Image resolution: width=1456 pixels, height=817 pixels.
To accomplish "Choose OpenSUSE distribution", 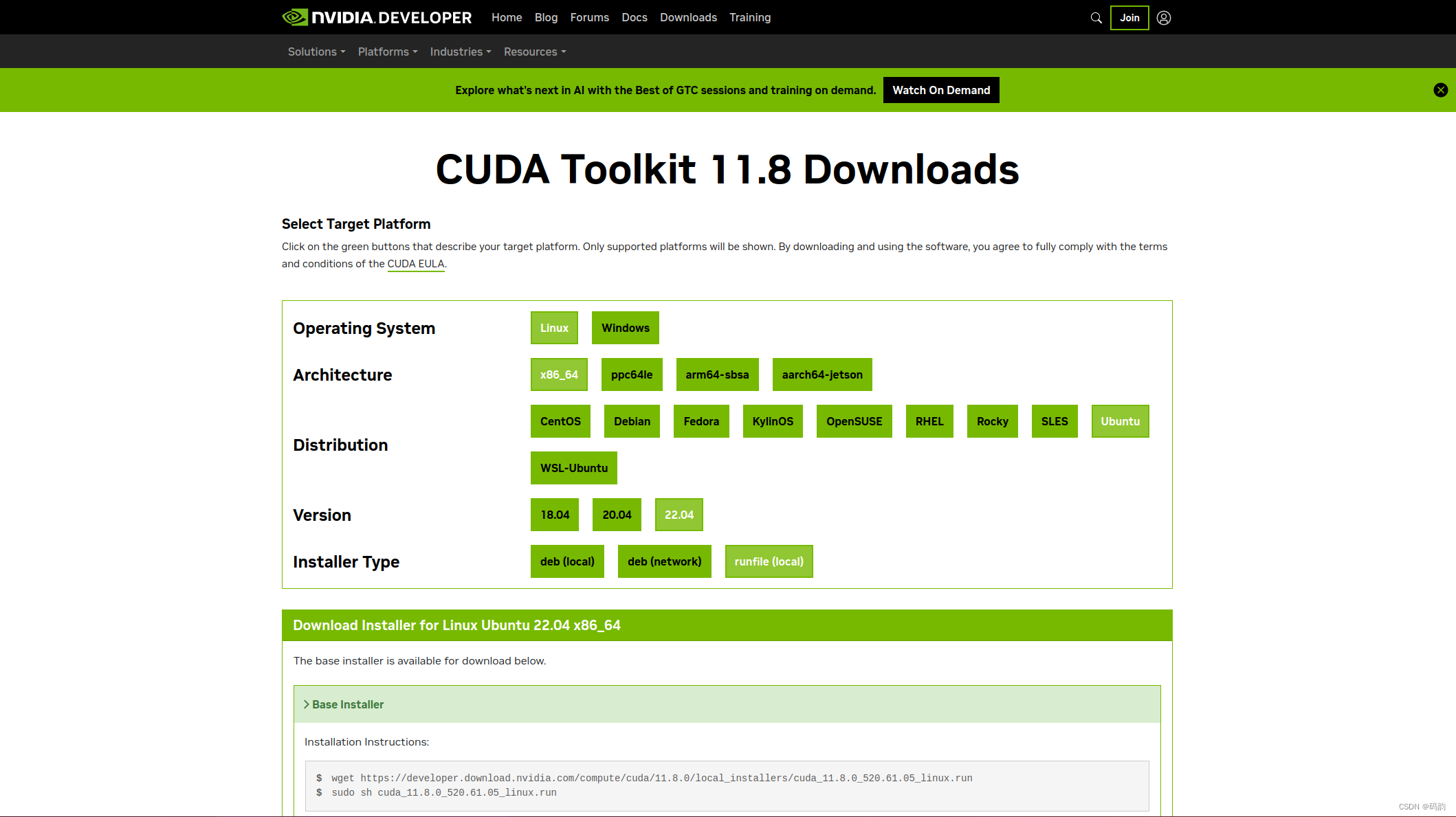I will click(854, 421).
